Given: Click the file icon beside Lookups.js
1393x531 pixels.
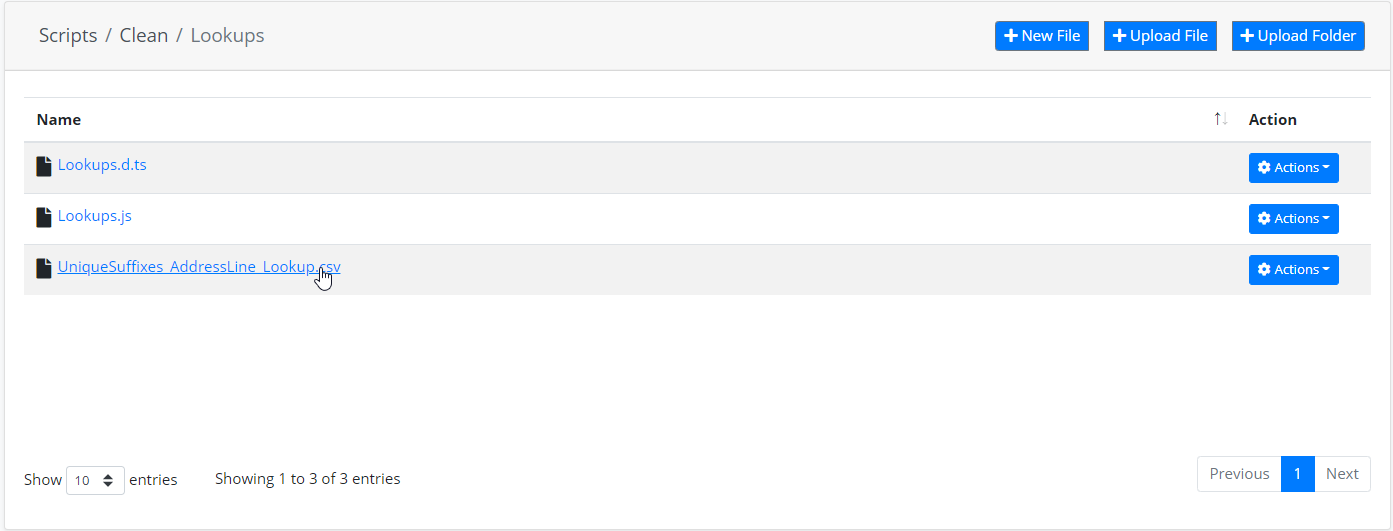Looking at the screenshot, I should (x=44, y=217).
